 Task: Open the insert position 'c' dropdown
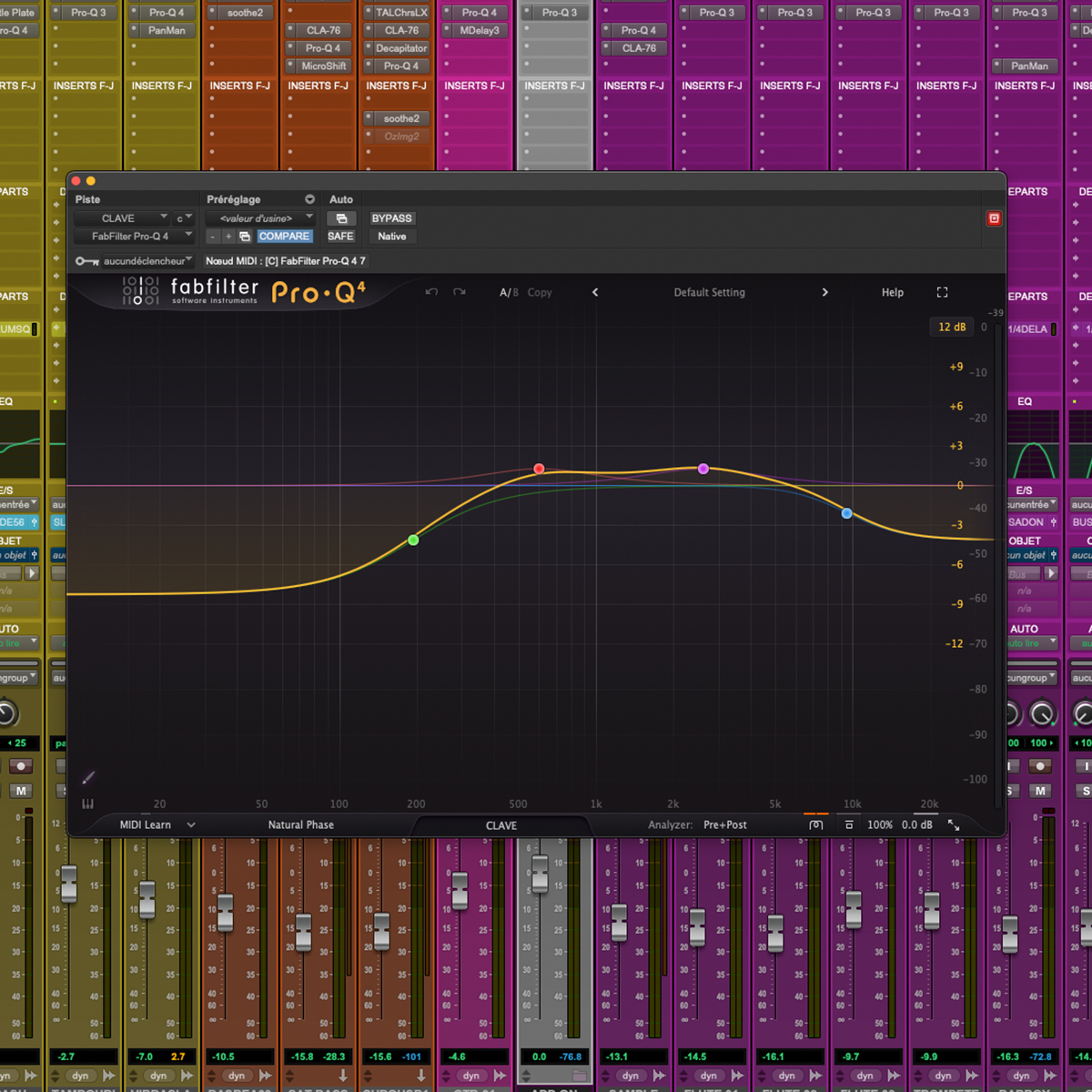point(184,218)
